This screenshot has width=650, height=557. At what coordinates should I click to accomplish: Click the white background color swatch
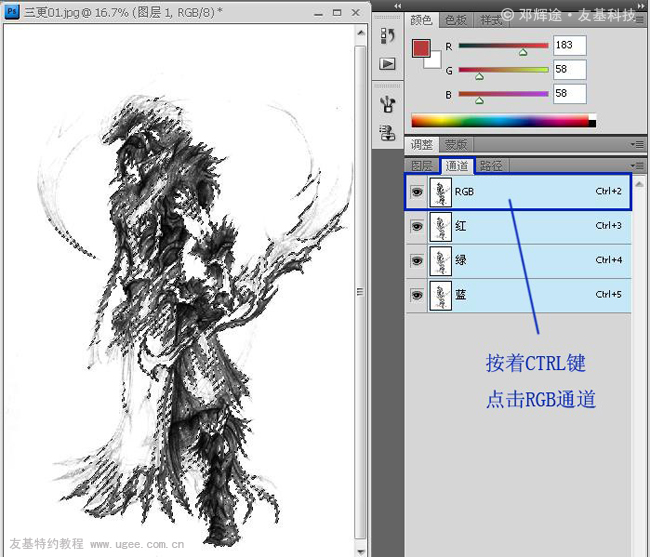(x=434, y=61)
